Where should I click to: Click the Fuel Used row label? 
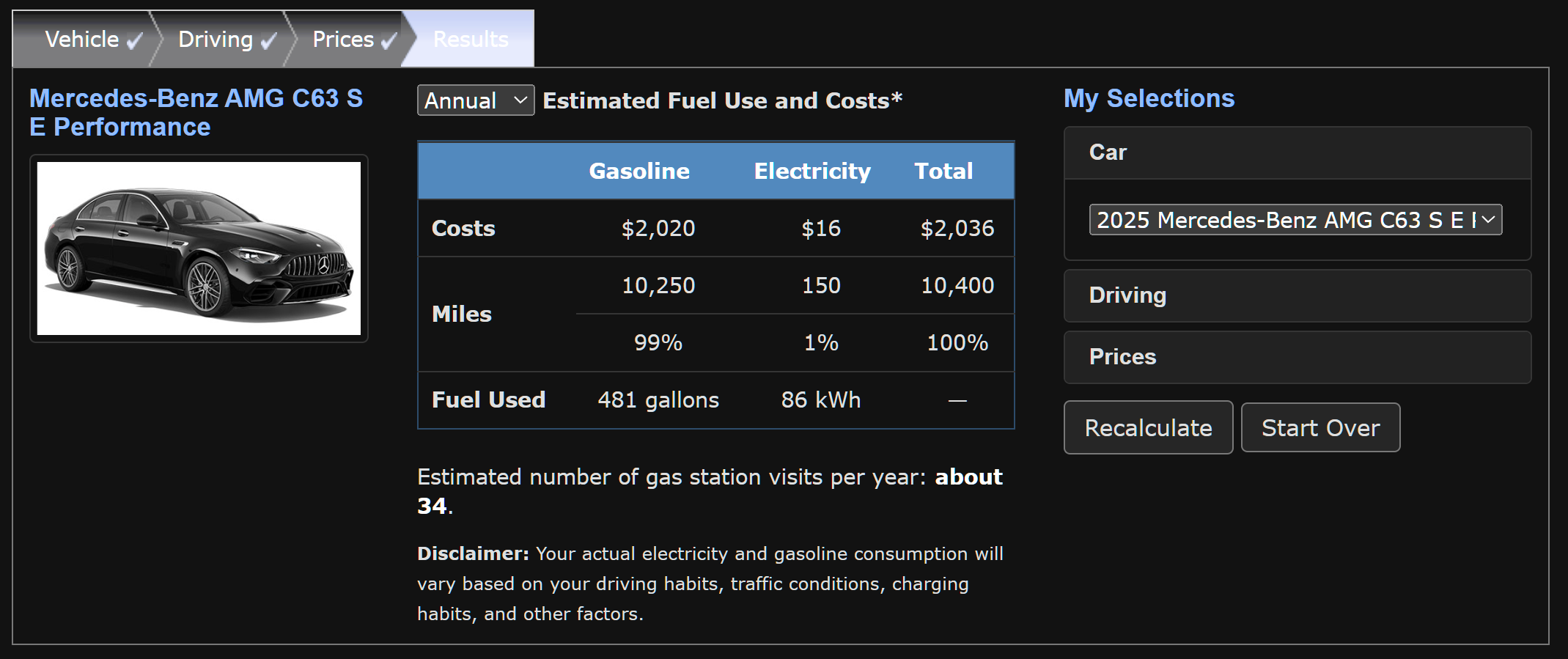[x=488, y=400]
